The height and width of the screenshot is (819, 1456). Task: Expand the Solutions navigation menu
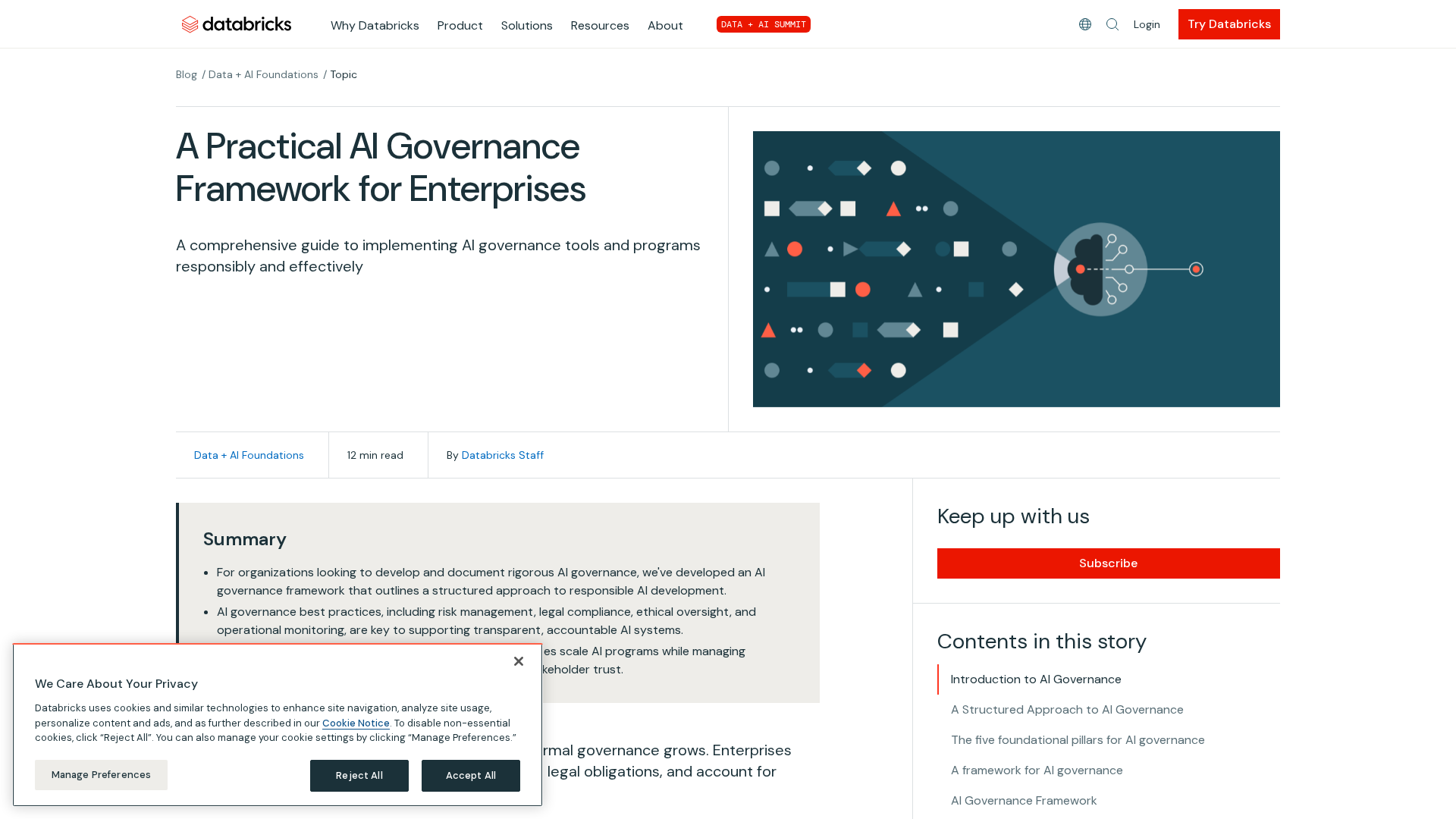[x=526, y=25]
